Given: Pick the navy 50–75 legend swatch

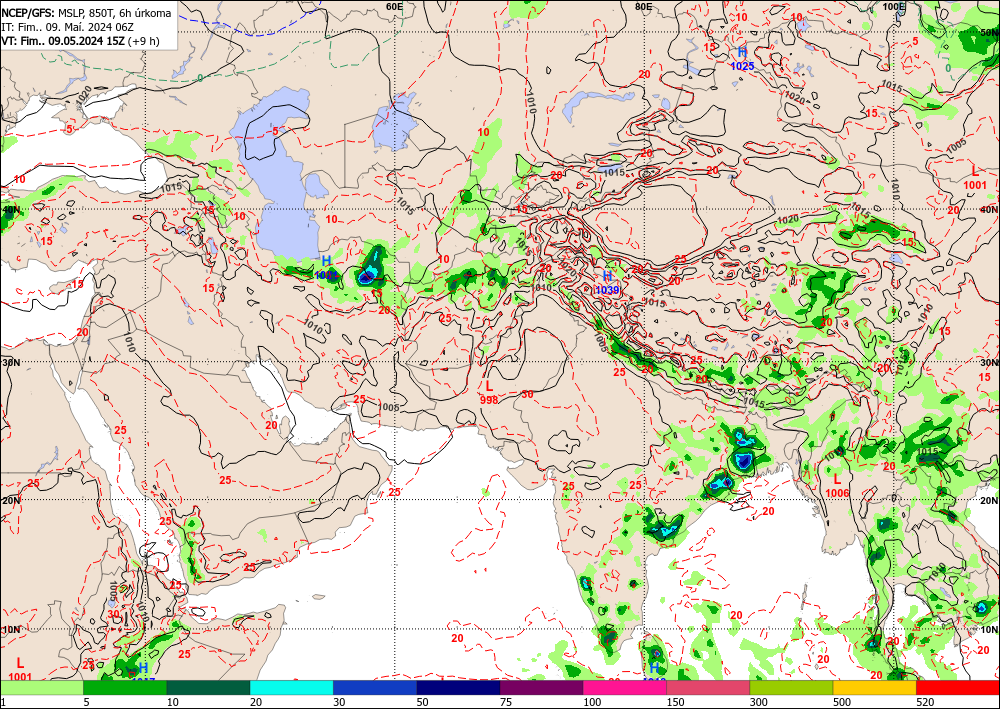Looking at the screenshot, I should [x=459, y=688].
